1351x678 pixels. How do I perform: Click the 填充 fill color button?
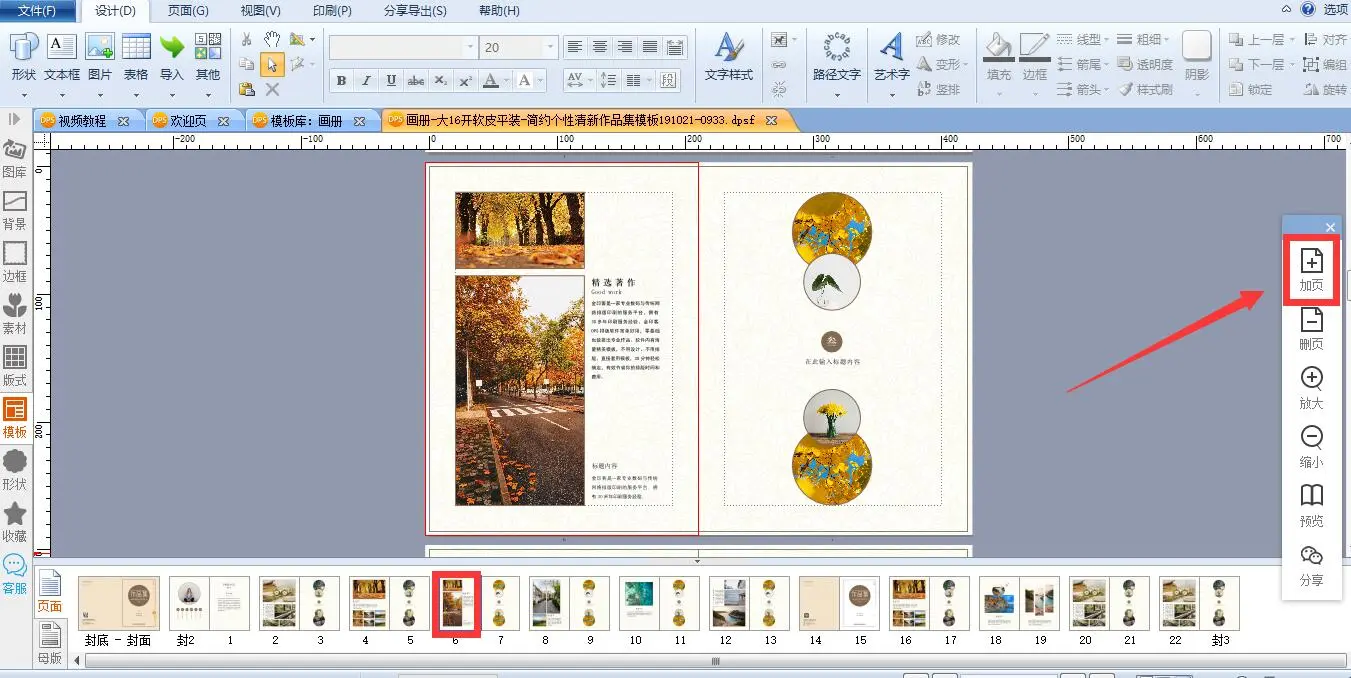[x=998, y=58]
